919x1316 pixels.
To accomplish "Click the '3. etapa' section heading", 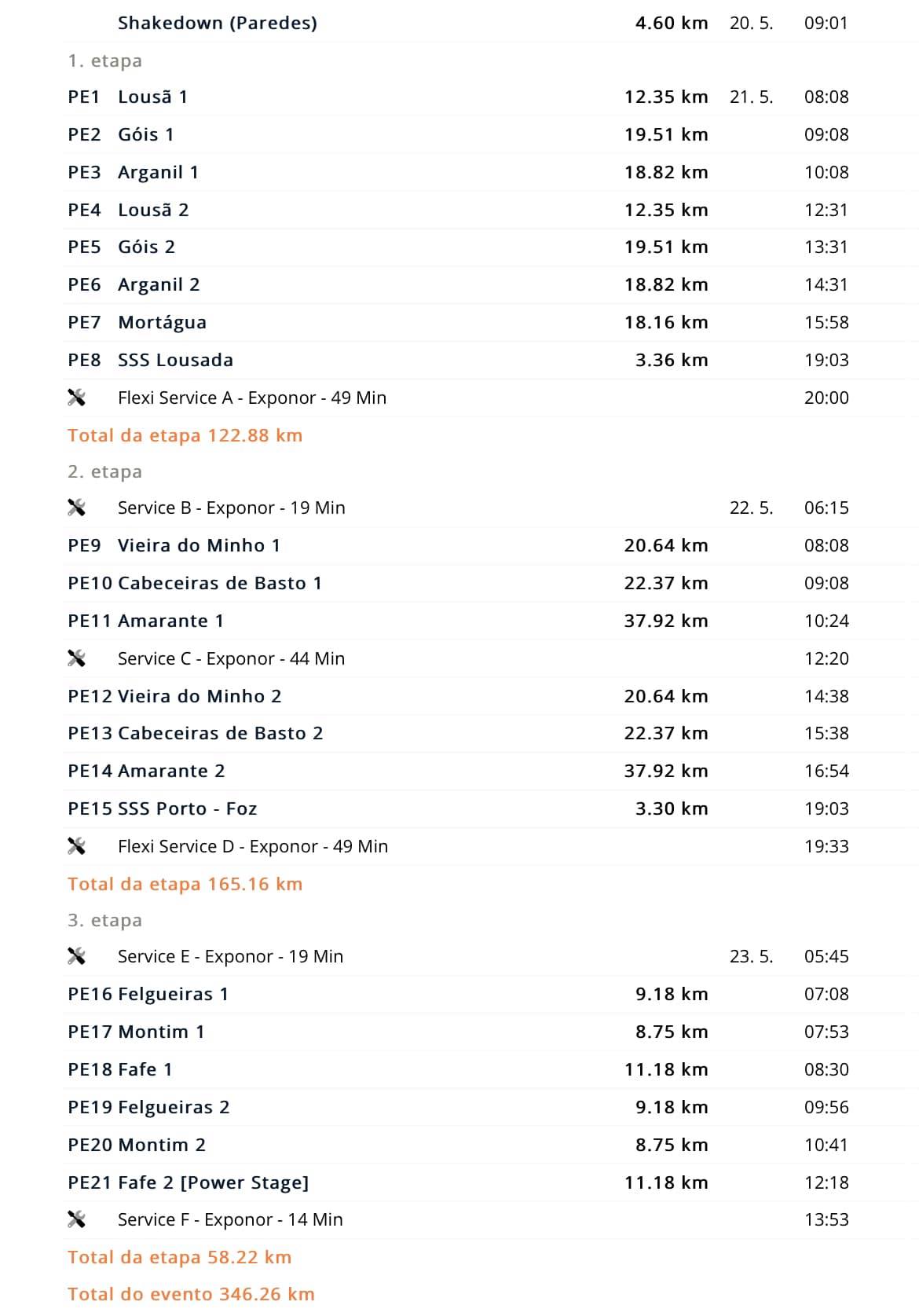I will (104, 920).
